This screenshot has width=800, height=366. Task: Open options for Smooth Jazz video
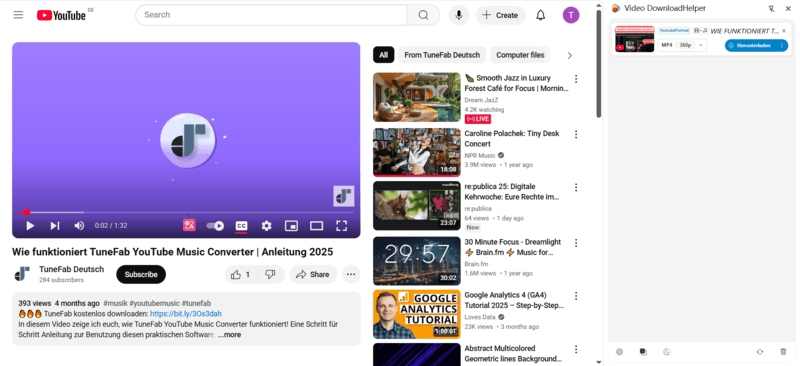(x=576, y=79)
